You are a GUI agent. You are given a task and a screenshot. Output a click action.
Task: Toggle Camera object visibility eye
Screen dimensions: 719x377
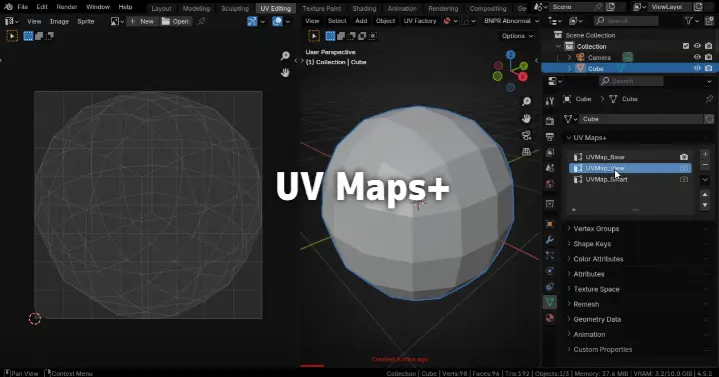(x=697, y=57)
